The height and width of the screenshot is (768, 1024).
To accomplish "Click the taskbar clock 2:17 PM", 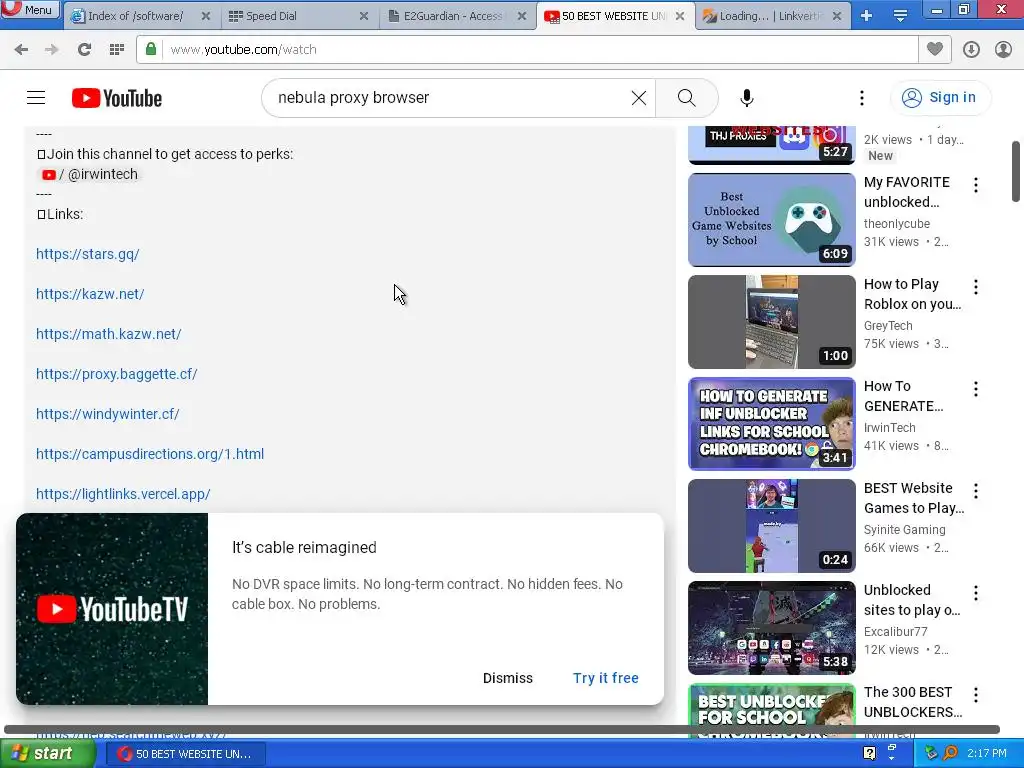I will pos(987,754).
